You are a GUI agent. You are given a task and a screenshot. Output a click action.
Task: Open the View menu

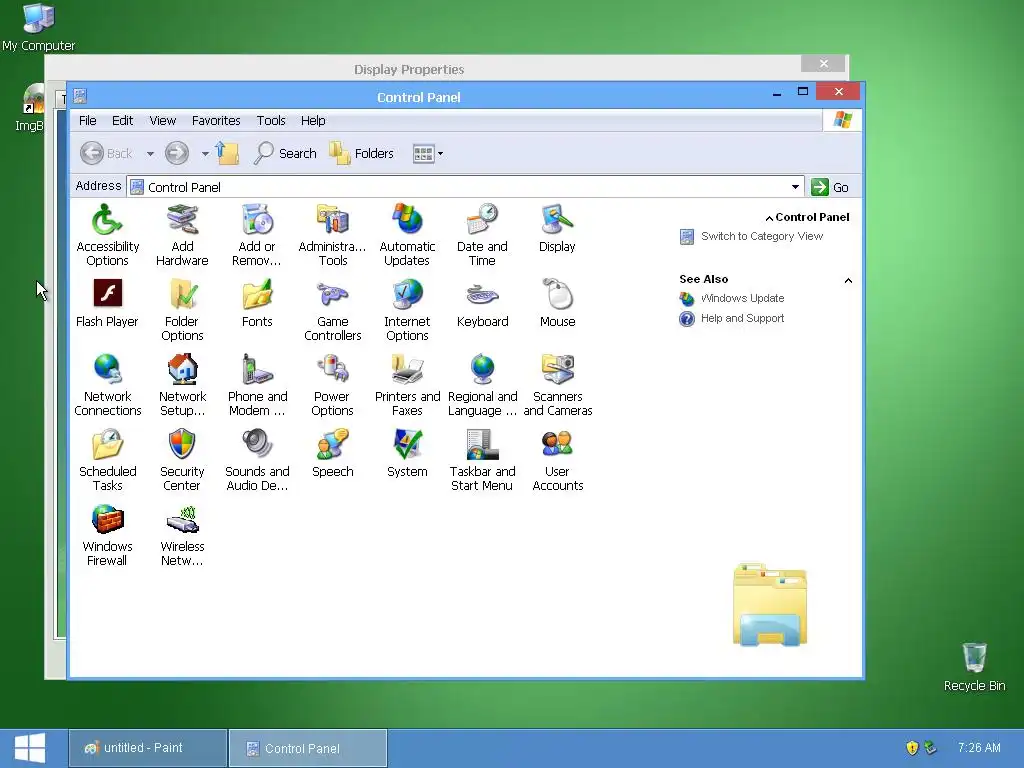tap(163, 121)
